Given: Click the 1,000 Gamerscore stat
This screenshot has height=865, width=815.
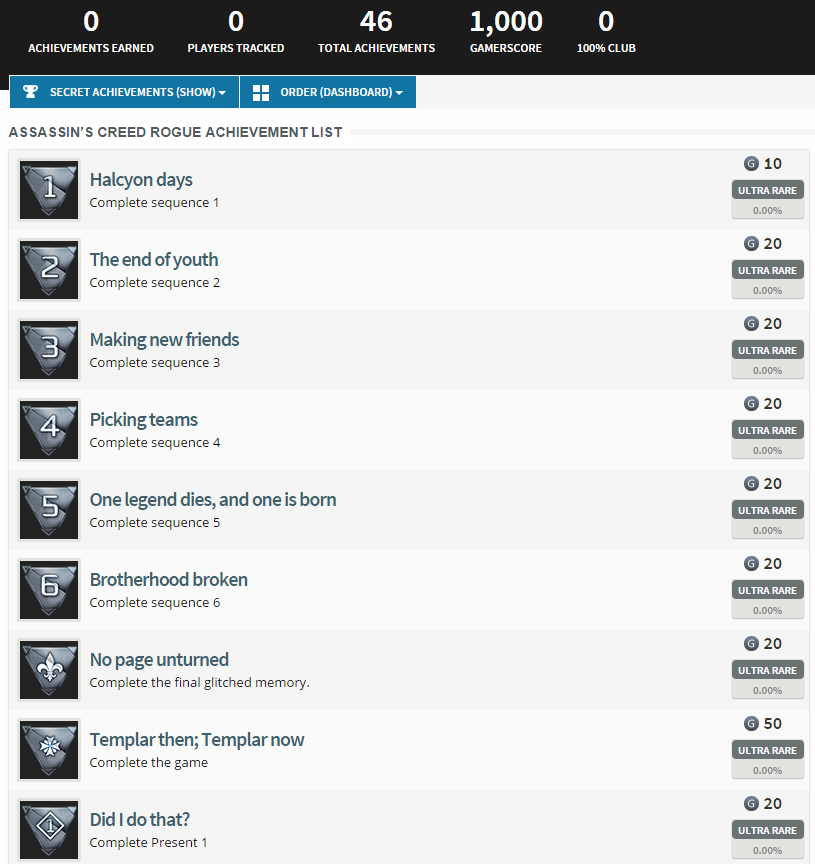Looking at the screenshot, I should (506, 31).
